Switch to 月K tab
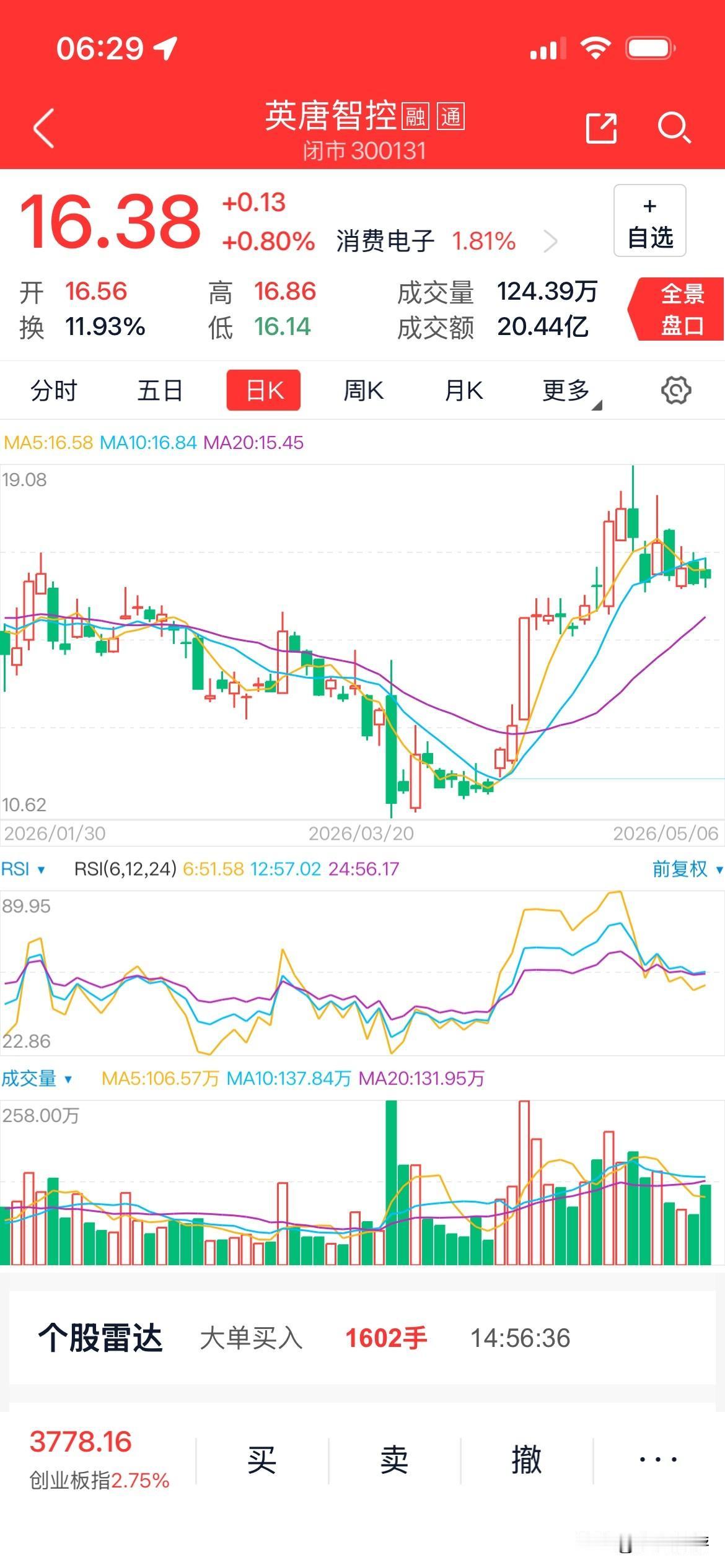 (464, 391)
